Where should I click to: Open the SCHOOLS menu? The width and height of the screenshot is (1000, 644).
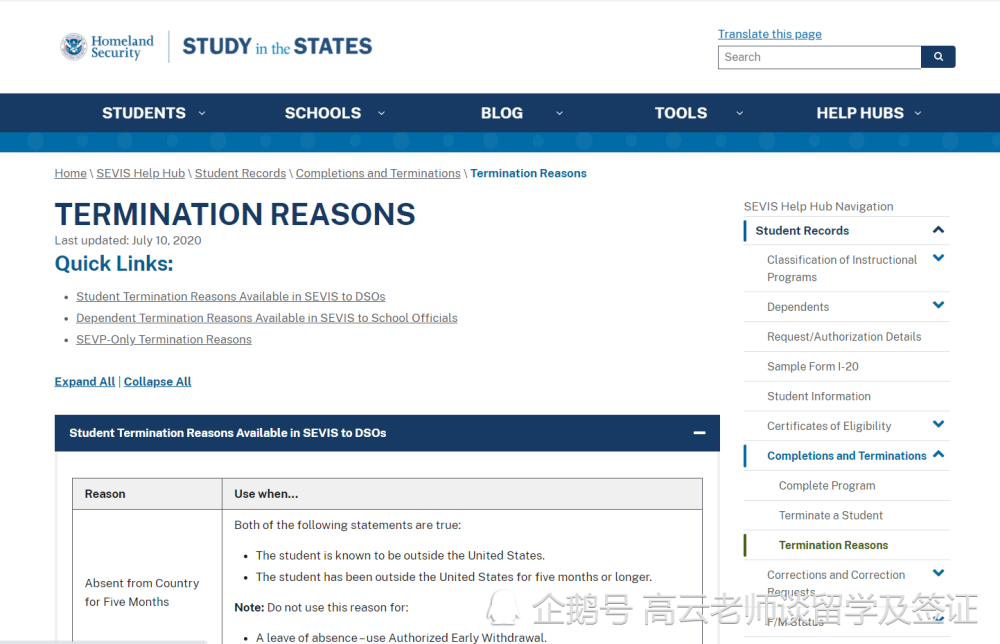click(323, 113)
